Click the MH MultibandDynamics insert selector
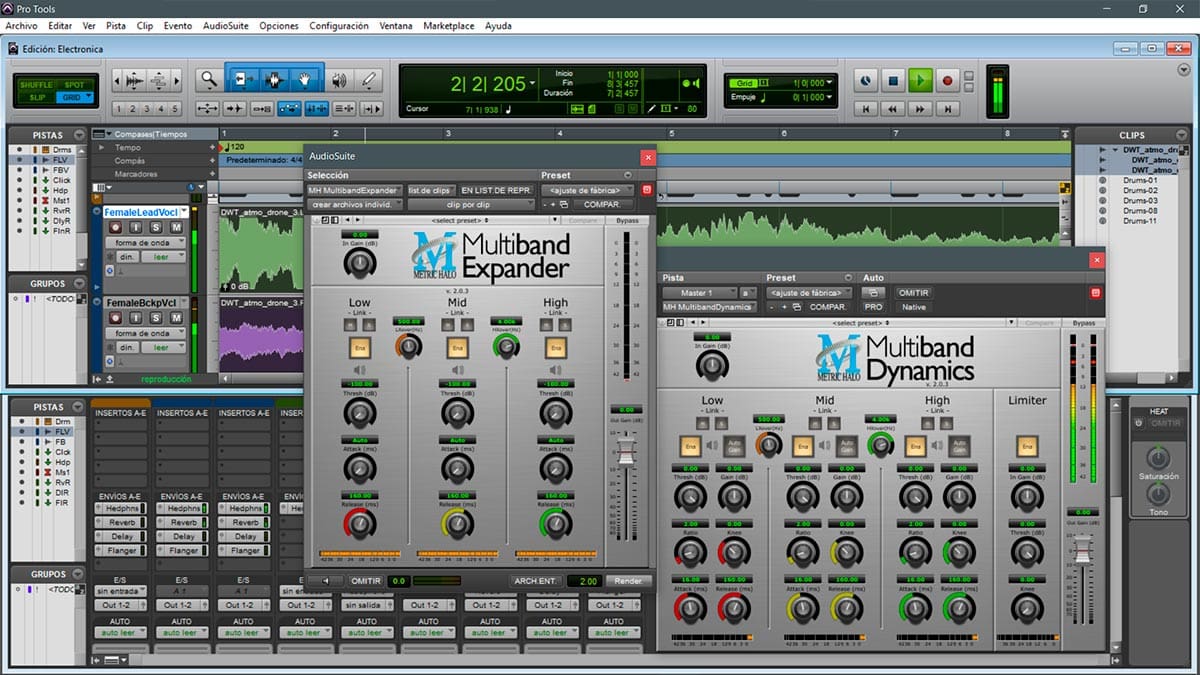Image resolution: width=1200 pixels, height=675 pixels. coord(708,307)
